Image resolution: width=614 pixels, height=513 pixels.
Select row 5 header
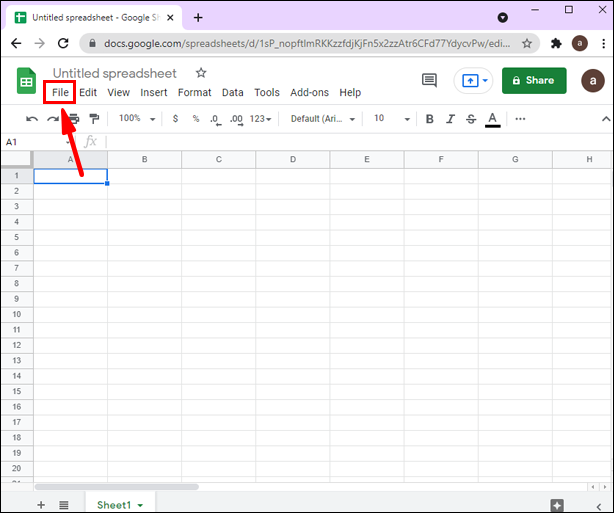16,237
